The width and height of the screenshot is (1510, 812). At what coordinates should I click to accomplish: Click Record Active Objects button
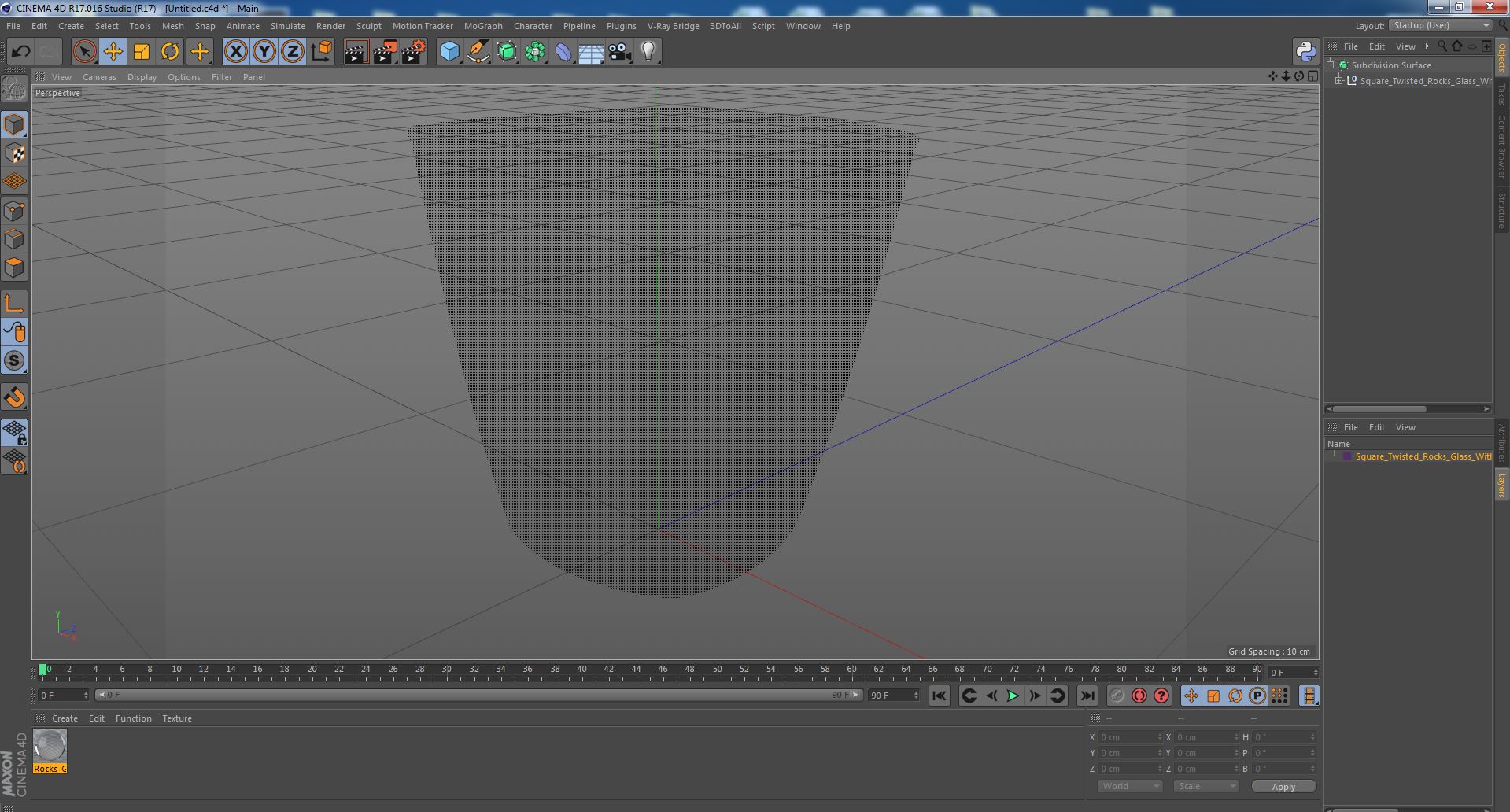coord(1117,696)
